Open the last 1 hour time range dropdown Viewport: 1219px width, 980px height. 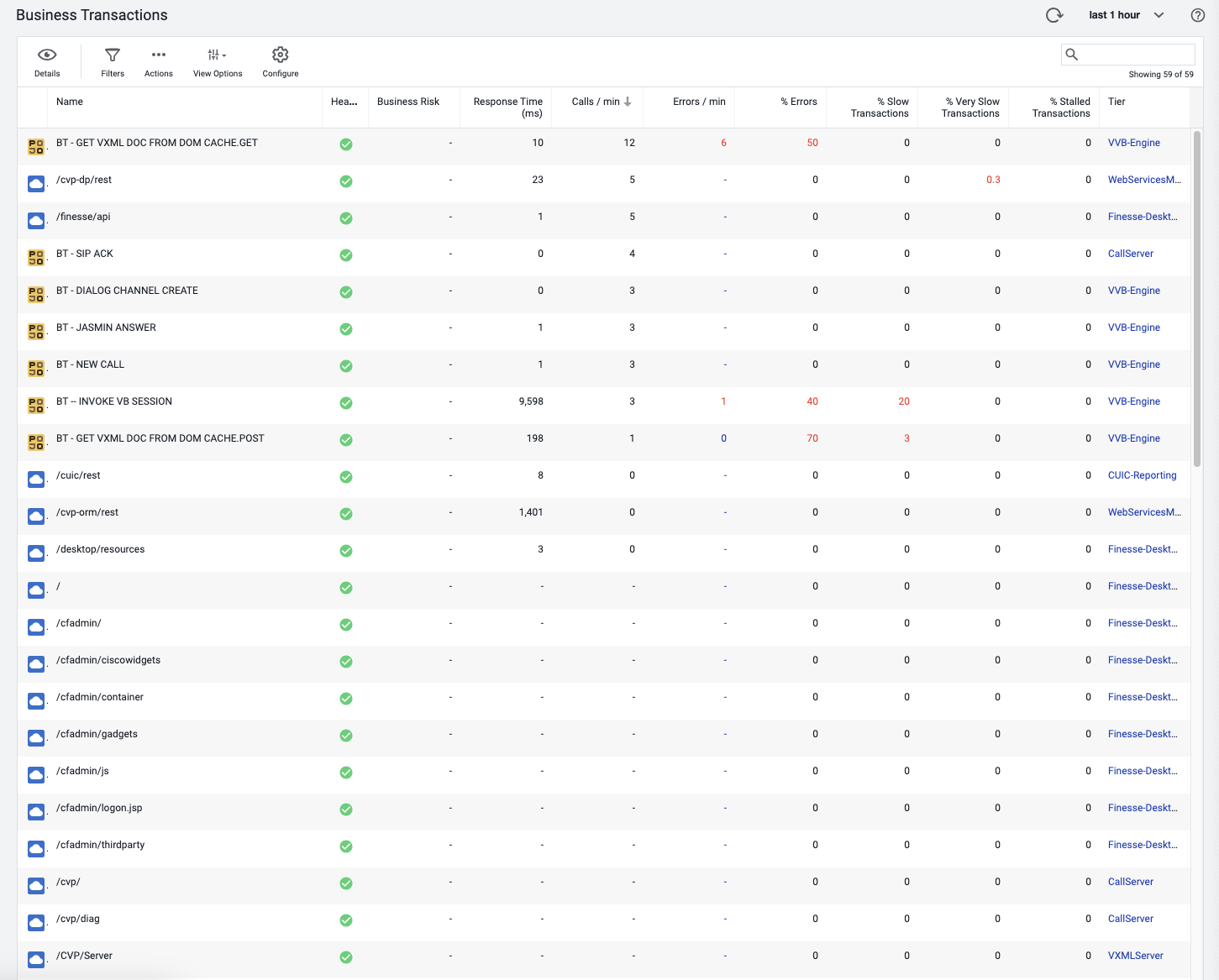point(1127,15)
